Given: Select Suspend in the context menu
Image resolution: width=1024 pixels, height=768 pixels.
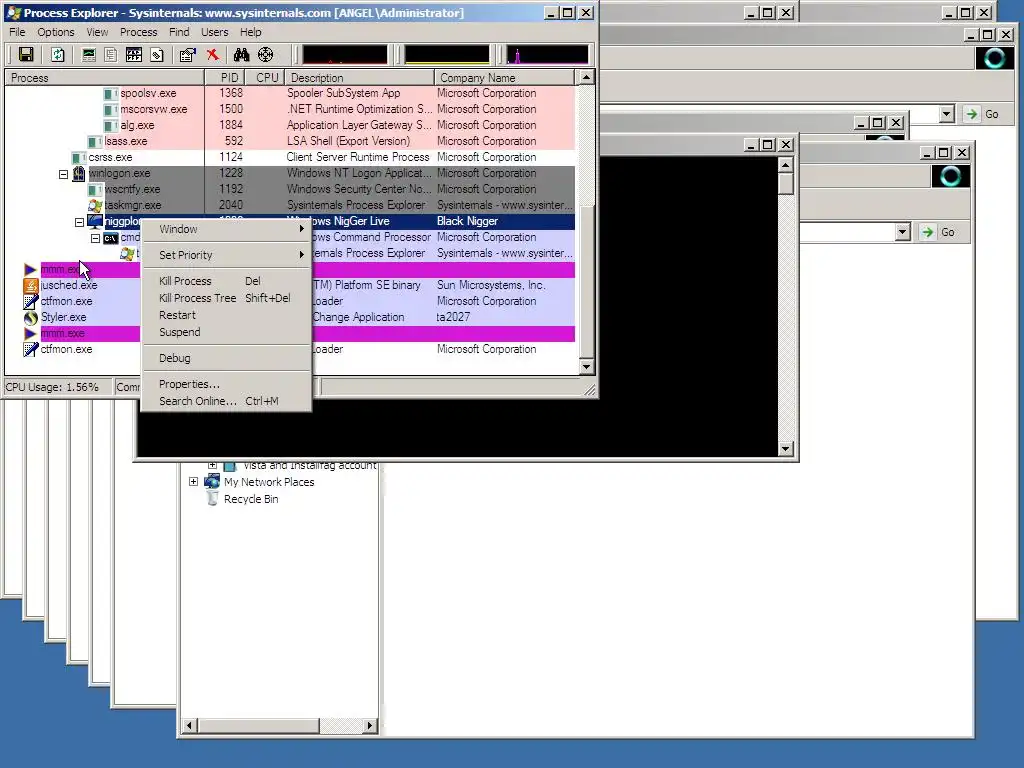Looking at the screenshot, I should click(226, 332).
